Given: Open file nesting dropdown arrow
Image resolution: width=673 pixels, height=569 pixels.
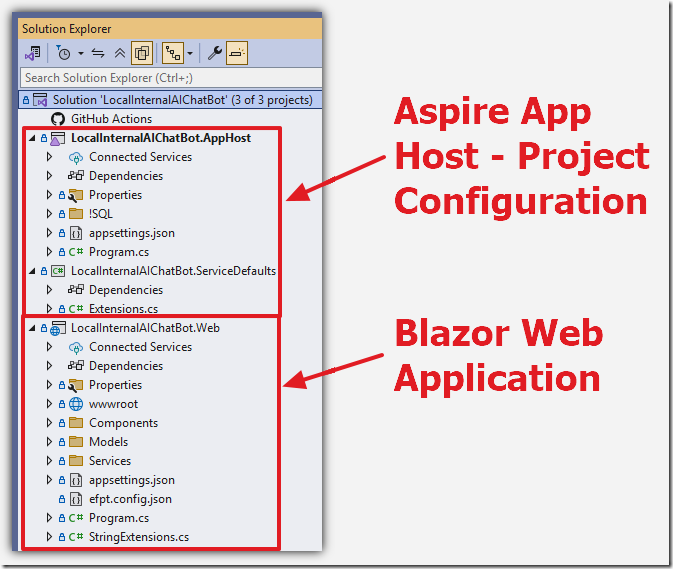Looking at the screenshot, I should coord(190,54).
